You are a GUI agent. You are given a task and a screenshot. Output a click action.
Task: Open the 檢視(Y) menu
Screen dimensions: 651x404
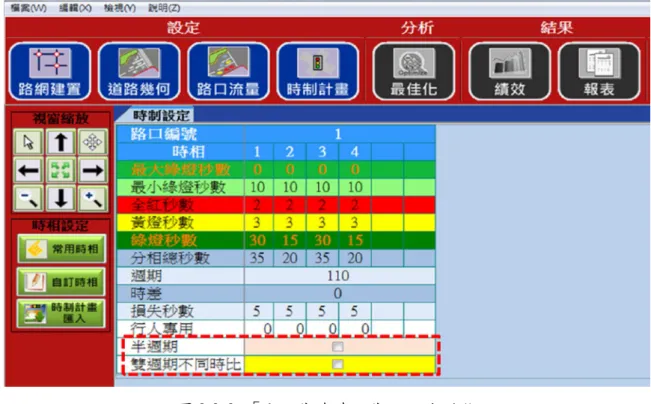coord(120,8)
